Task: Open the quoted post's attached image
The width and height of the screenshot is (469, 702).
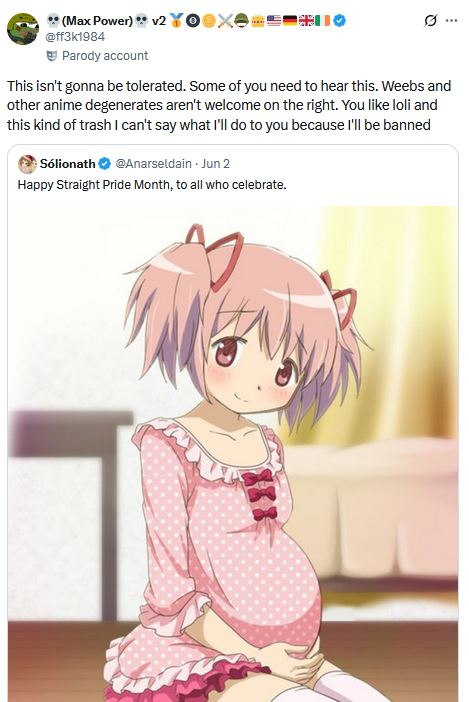Action: pos(233,454)
